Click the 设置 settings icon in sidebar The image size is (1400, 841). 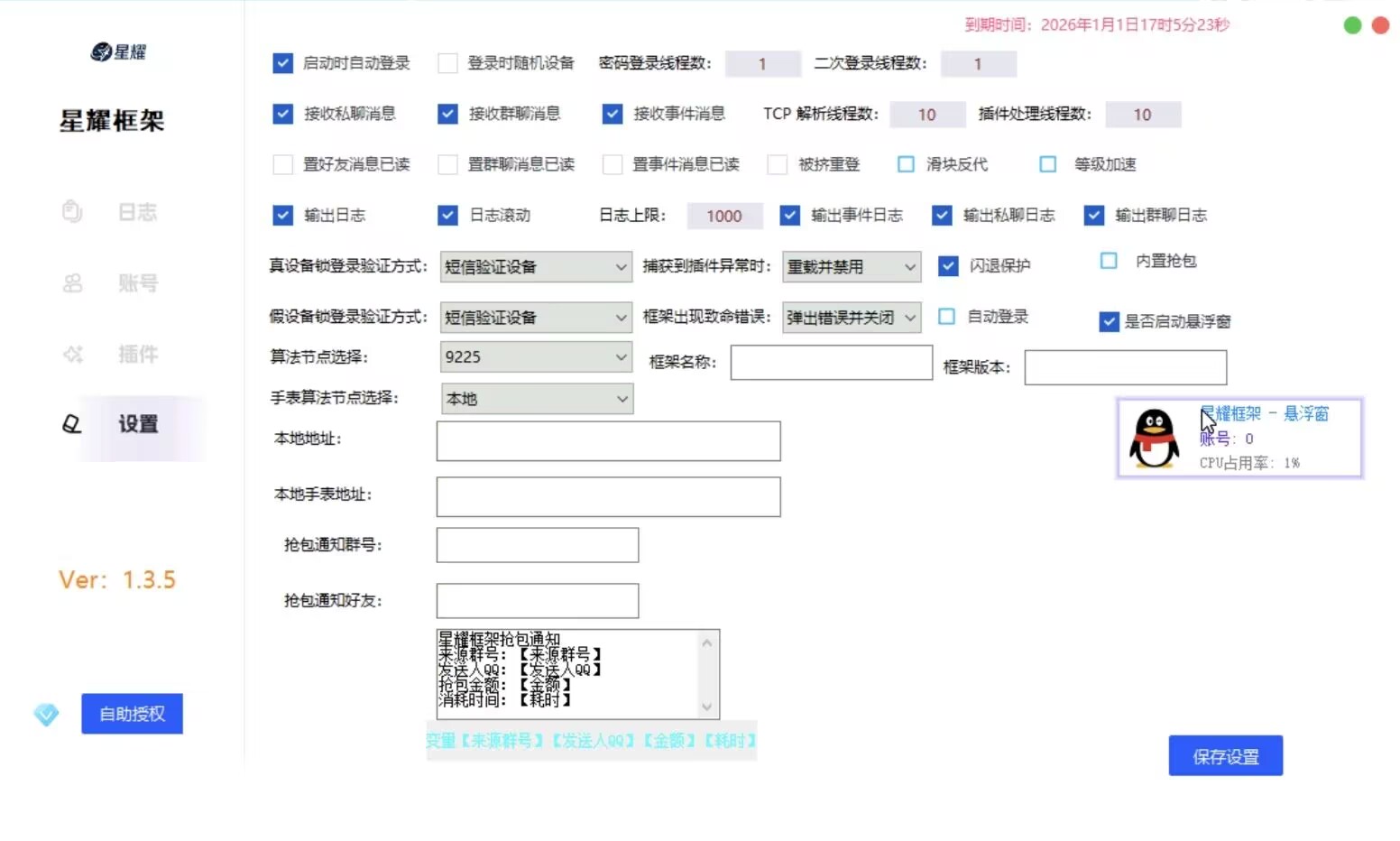click(72, 424)
